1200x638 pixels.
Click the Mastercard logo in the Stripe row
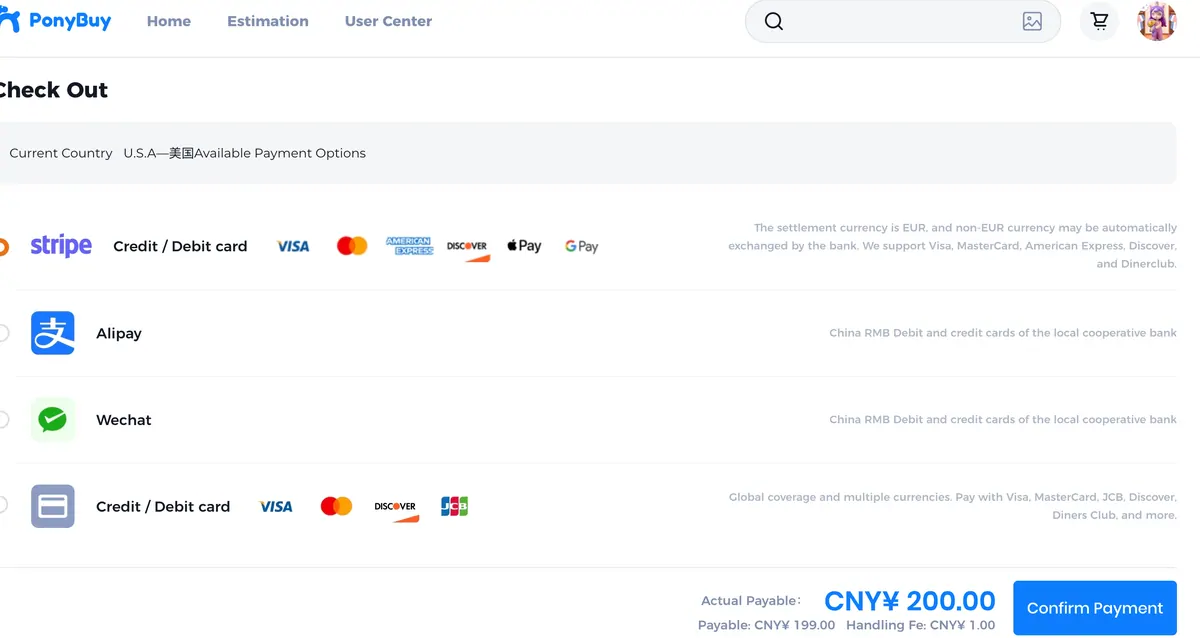pyautogui.click(x=352, y=246)
